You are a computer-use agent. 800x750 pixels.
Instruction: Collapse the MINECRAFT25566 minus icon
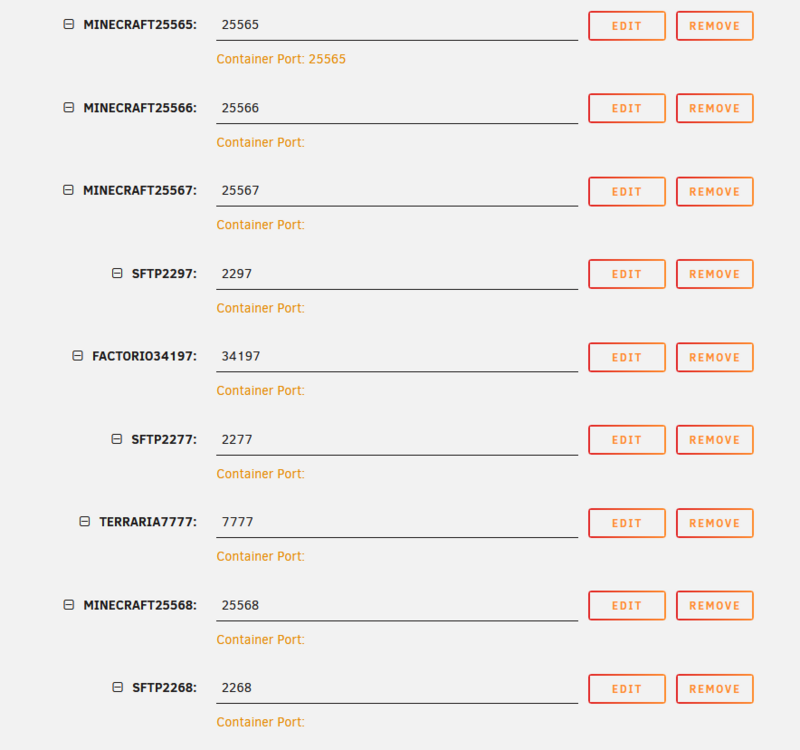click(x=69, y=107)
